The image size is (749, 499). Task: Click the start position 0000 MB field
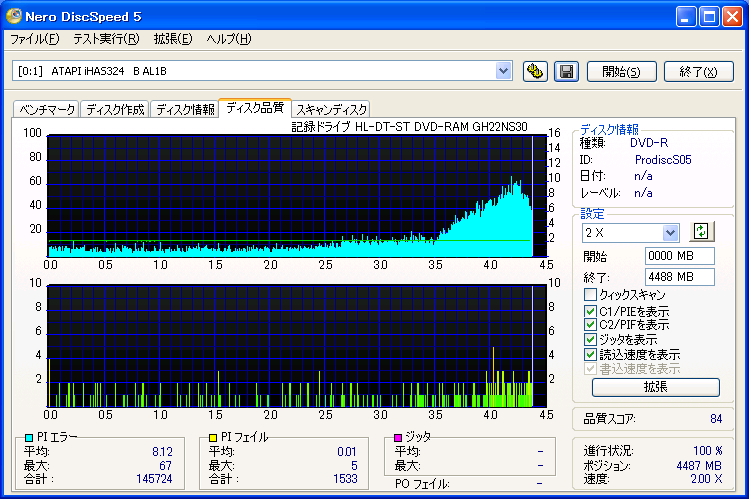679,256
